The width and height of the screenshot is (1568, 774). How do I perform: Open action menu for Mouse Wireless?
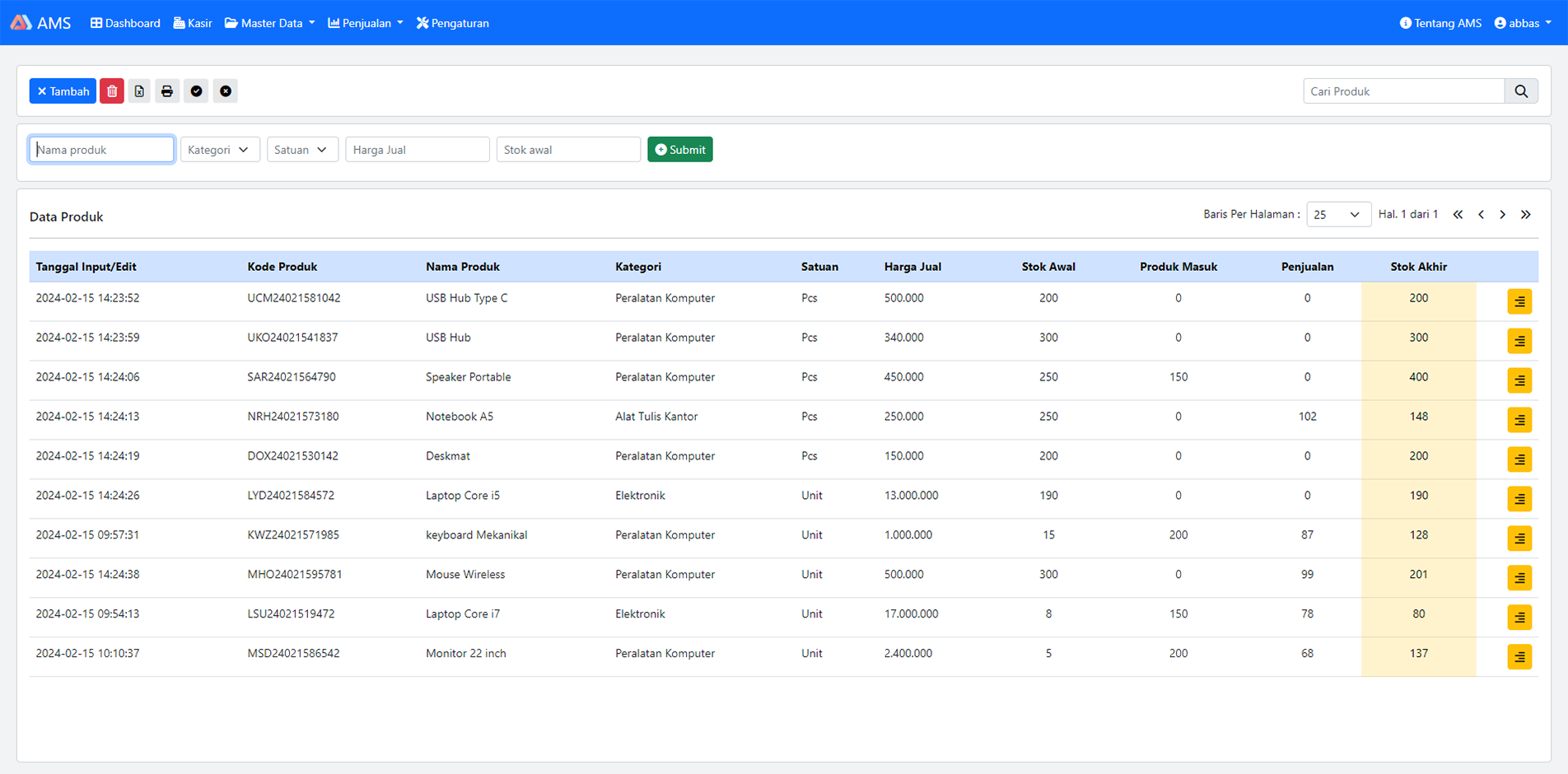[1519, 578]
